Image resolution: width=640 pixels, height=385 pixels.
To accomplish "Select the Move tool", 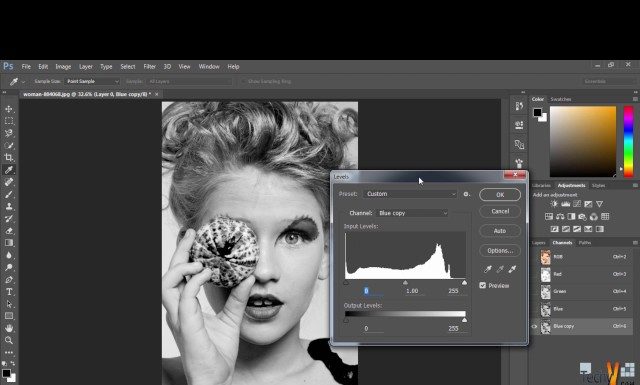I will click(x=9, y=109).
